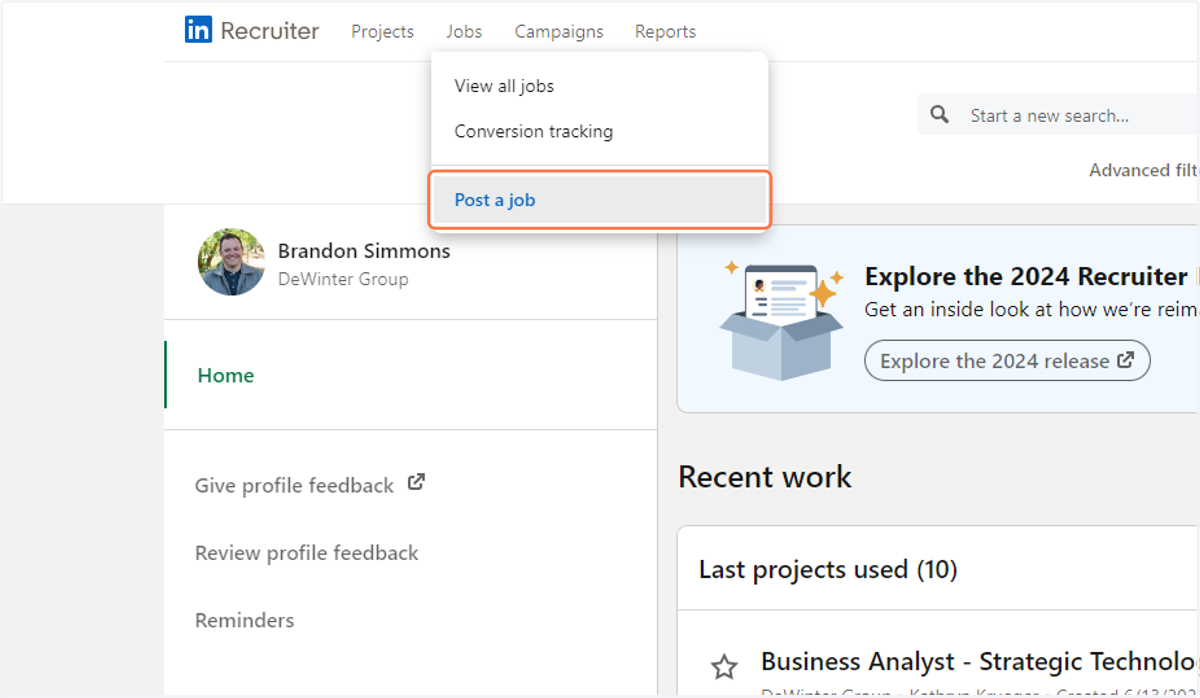This screenshot has width=1200, height=698.
Task: Open Review profile feedback
Action: click(307, 553)
